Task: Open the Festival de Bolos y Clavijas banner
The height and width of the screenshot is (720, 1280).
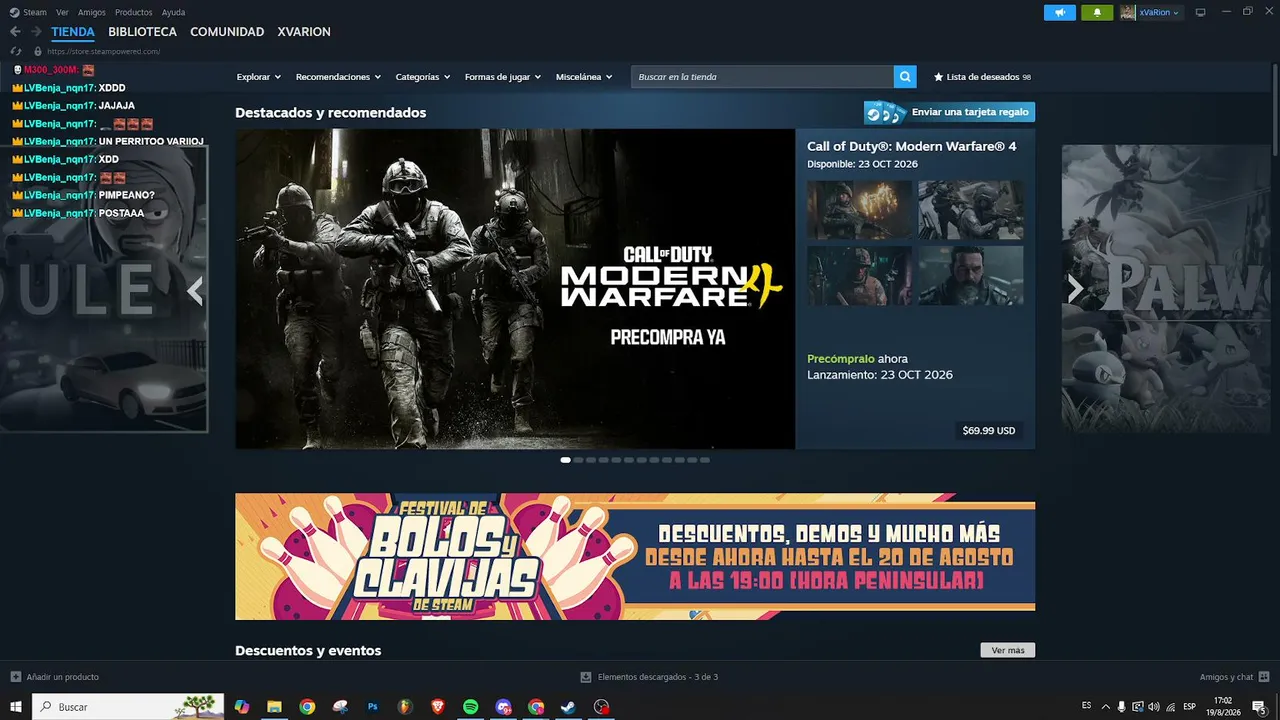Action: tap(635, 556)
